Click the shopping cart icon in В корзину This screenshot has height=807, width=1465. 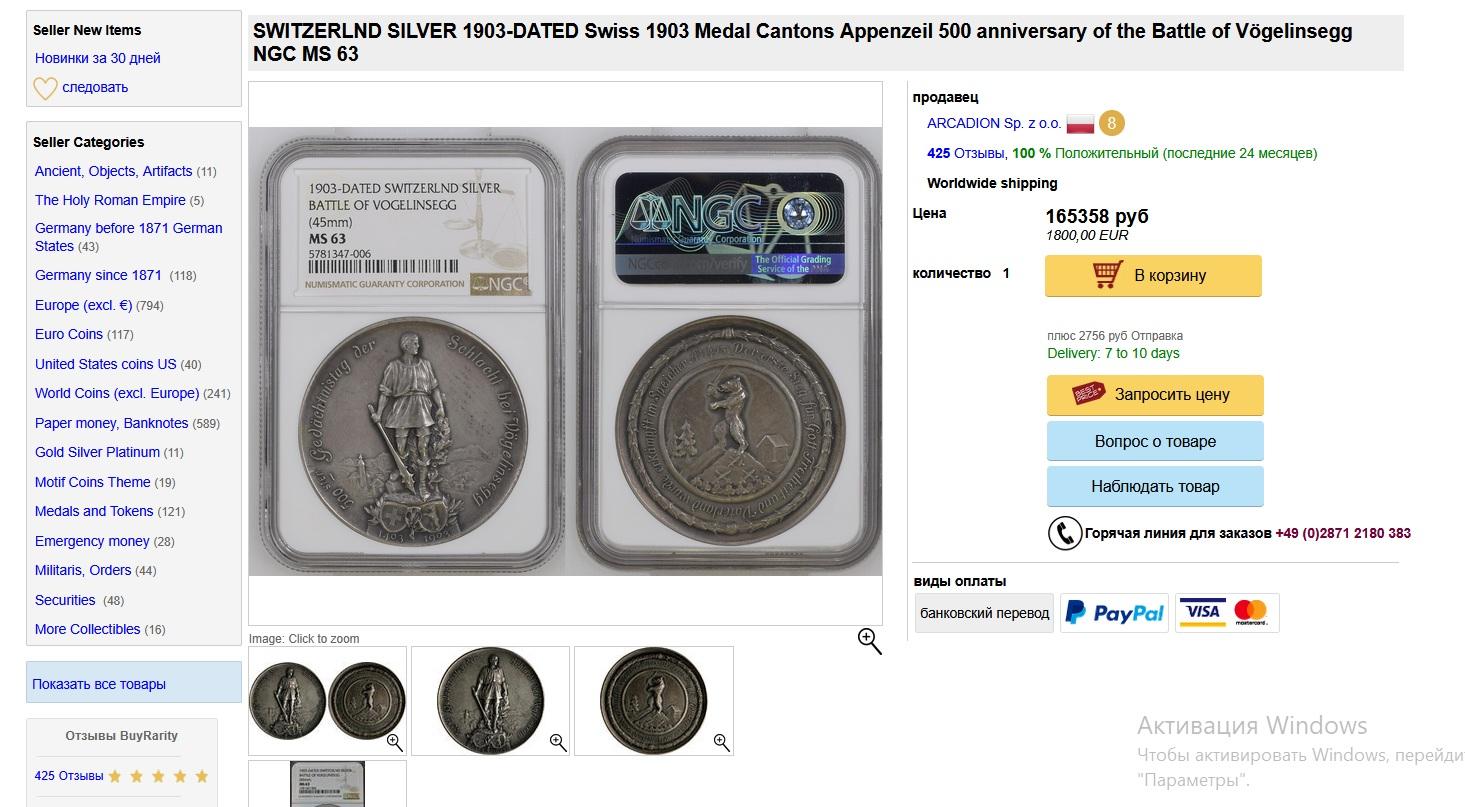pyautogui.click(x=1107, y=275)
